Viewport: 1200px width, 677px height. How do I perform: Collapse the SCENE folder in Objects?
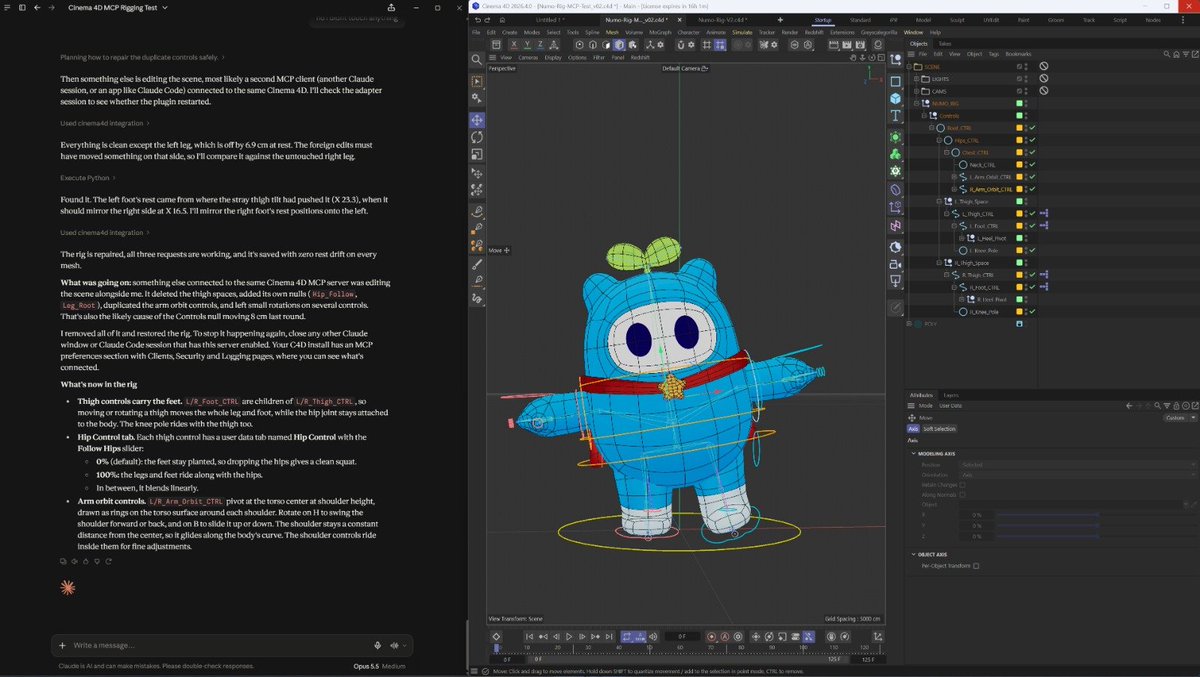pos(909,66)
